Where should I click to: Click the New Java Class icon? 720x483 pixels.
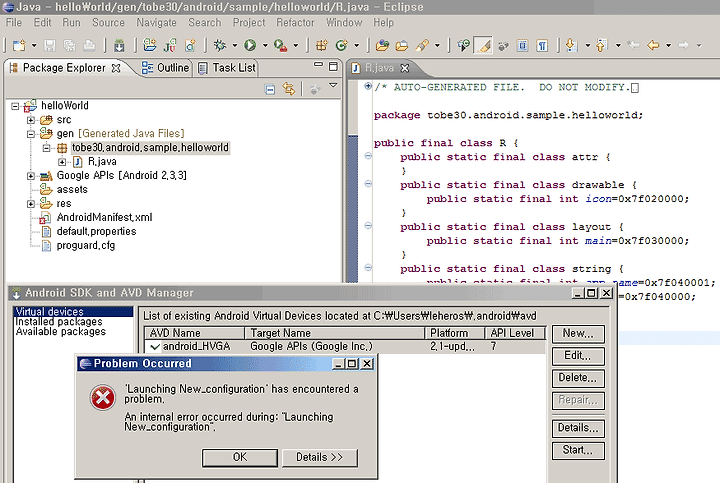(342, 45)
